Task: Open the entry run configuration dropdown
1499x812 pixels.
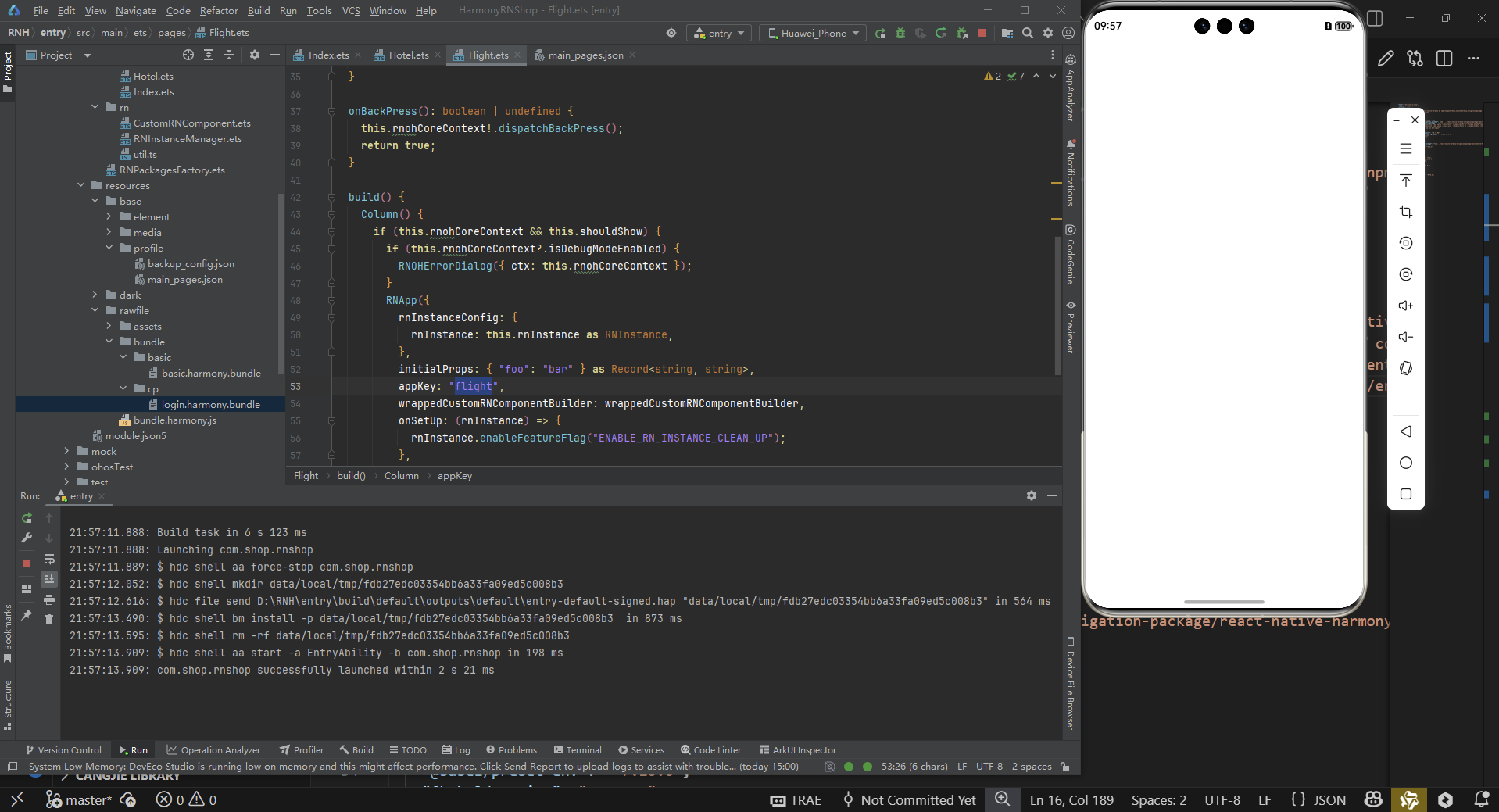Action: click(x=719, y=33)
